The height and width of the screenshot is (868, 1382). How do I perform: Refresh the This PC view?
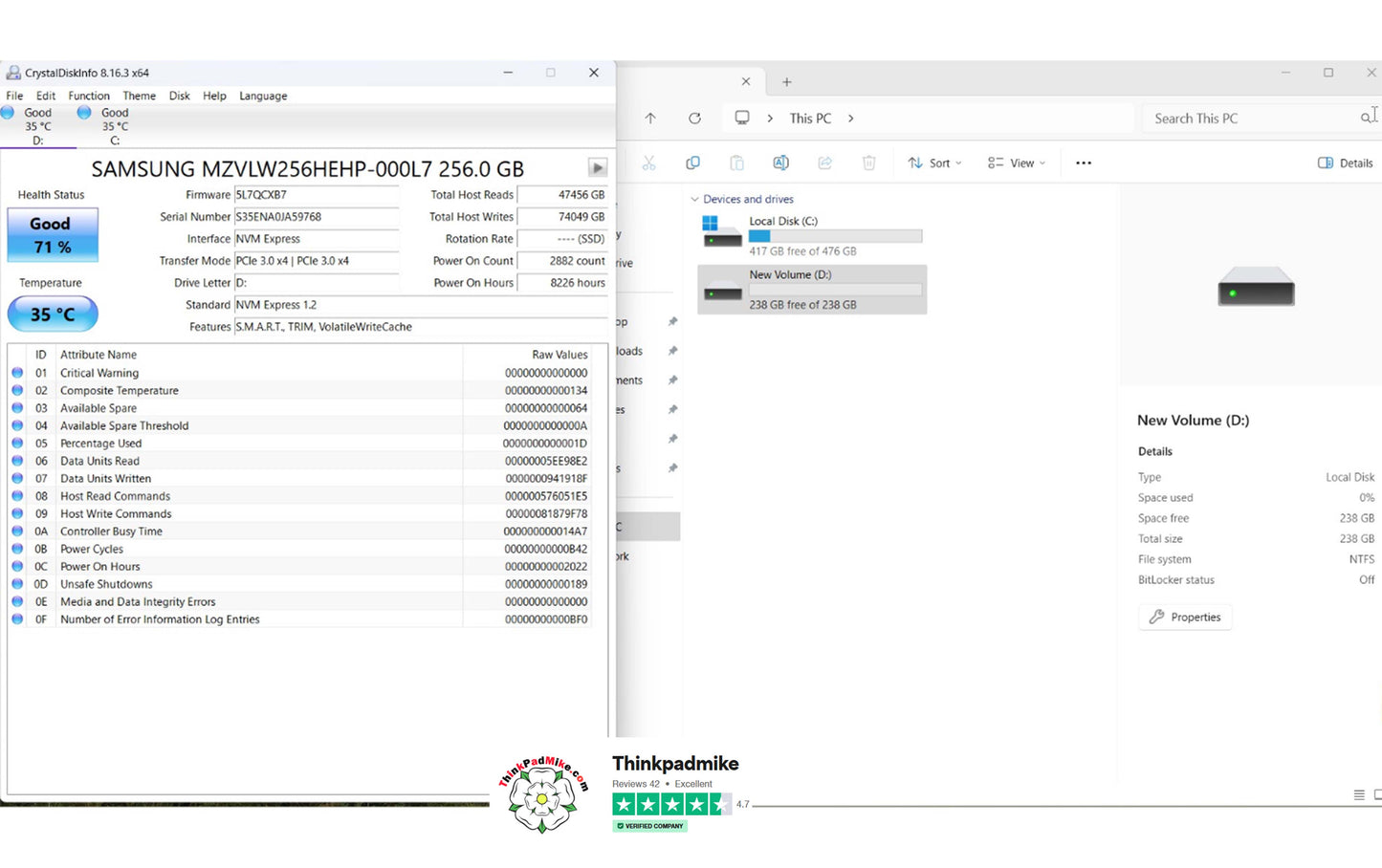695,119
